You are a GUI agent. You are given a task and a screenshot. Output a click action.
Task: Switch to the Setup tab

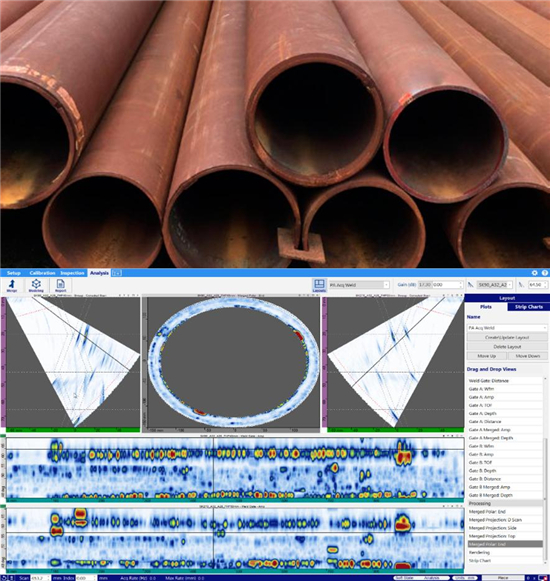tap(14, 273)
